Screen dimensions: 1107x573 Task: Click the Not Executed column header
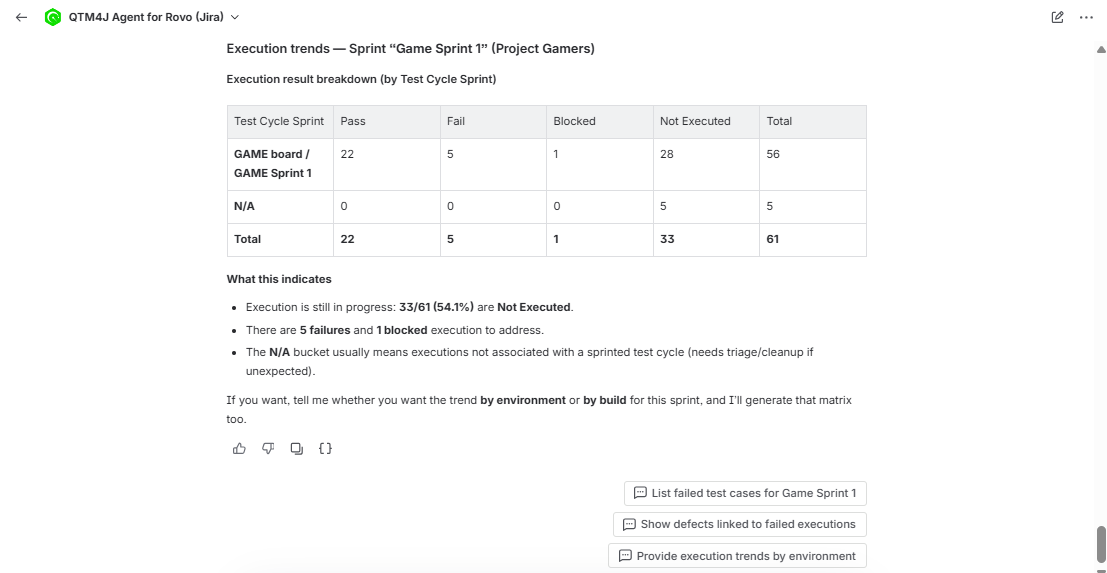pyautogui.click(x=706, y=121)
